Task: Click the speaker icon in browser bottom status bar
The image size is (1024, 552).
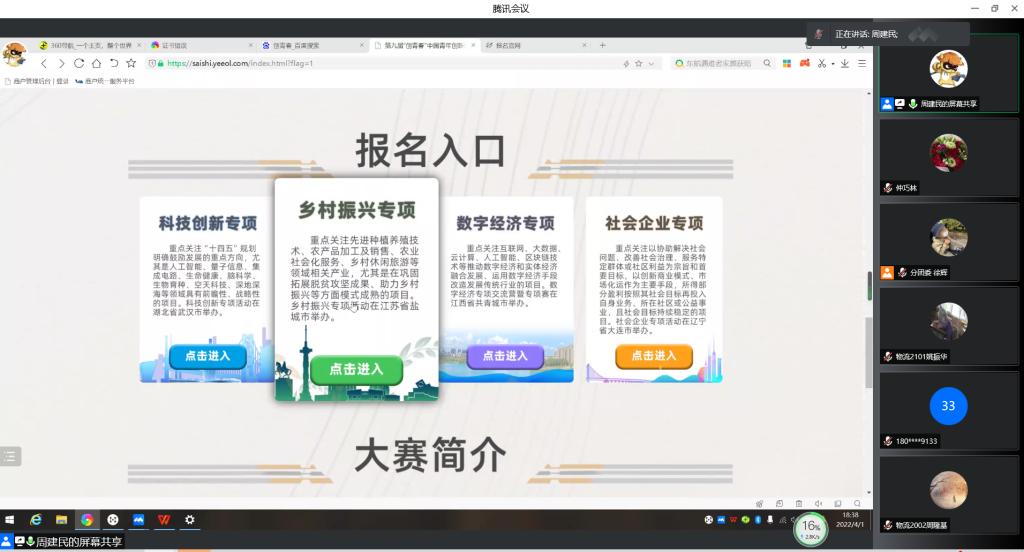Action: pyautogui.click(x=818, y=504)
